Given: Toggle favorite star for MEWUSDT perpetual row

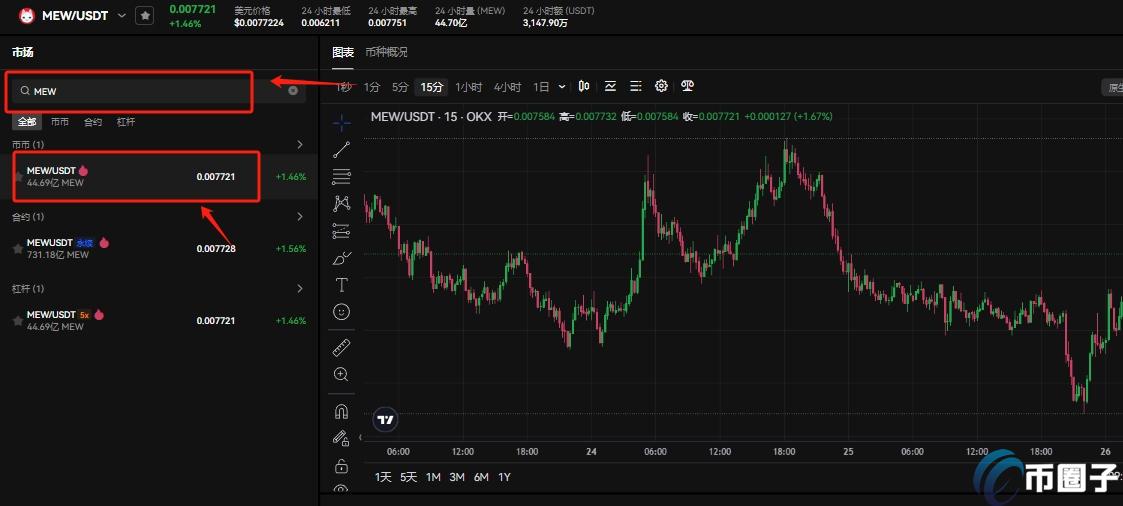Looking at the screenshot, I should pos(17,248).
